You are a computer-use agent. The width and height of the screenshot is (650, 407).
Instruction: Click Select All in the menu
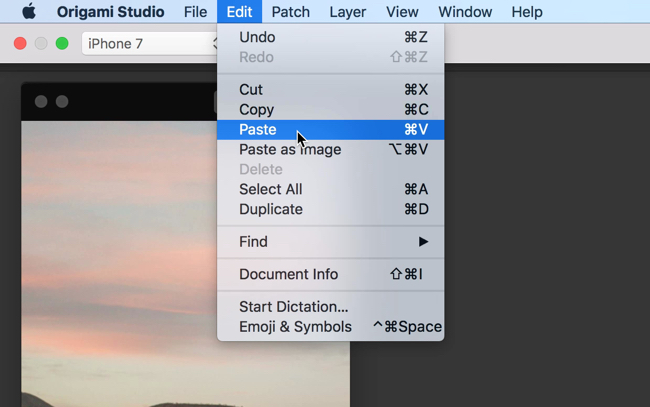pos(270,190)
